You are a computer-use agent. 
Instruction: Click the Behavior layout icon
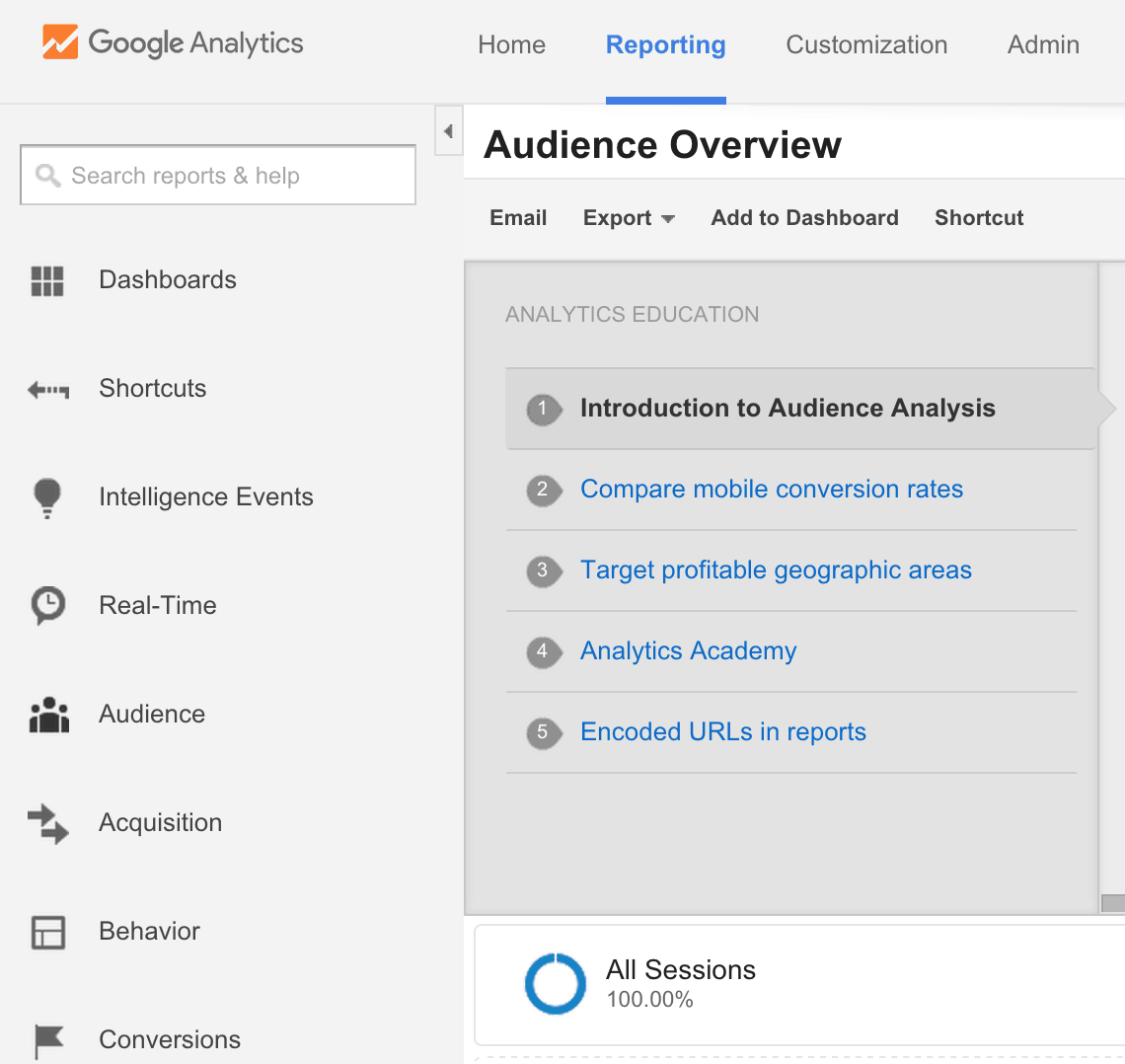[x=48, y=932]
